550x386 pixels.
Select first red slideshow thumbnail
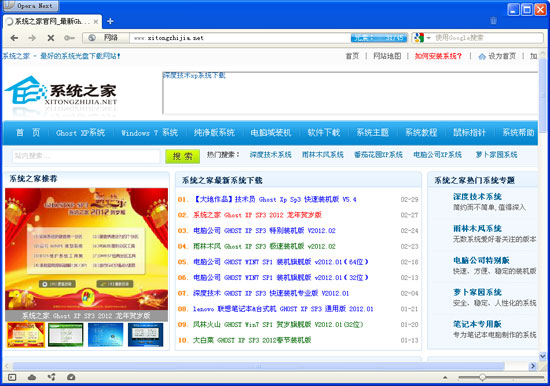tap(26, 335)
